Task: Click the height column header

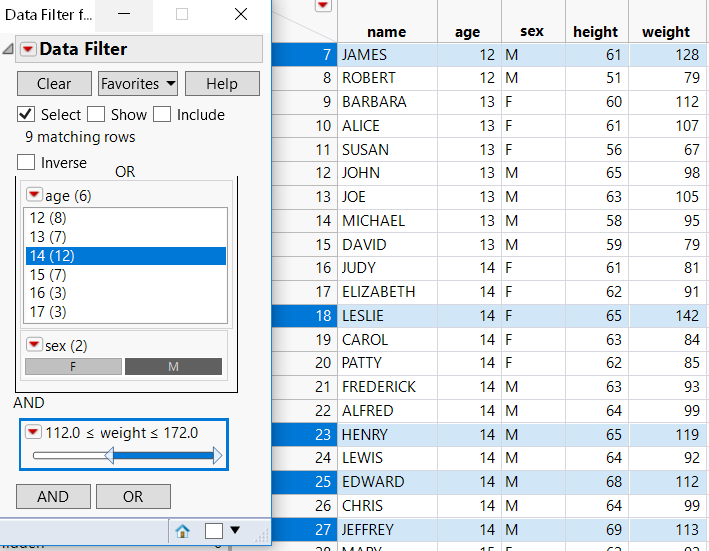Action: [x=596, y=32]
